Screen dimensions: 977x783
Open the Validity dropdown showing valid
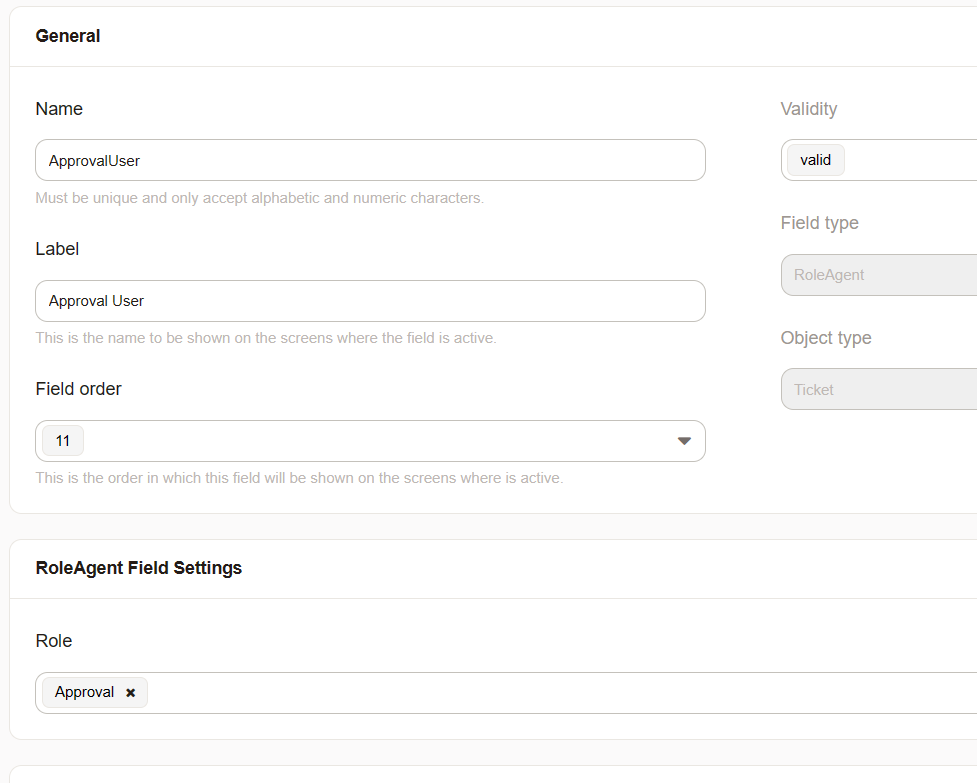click(x=879, y=160)
